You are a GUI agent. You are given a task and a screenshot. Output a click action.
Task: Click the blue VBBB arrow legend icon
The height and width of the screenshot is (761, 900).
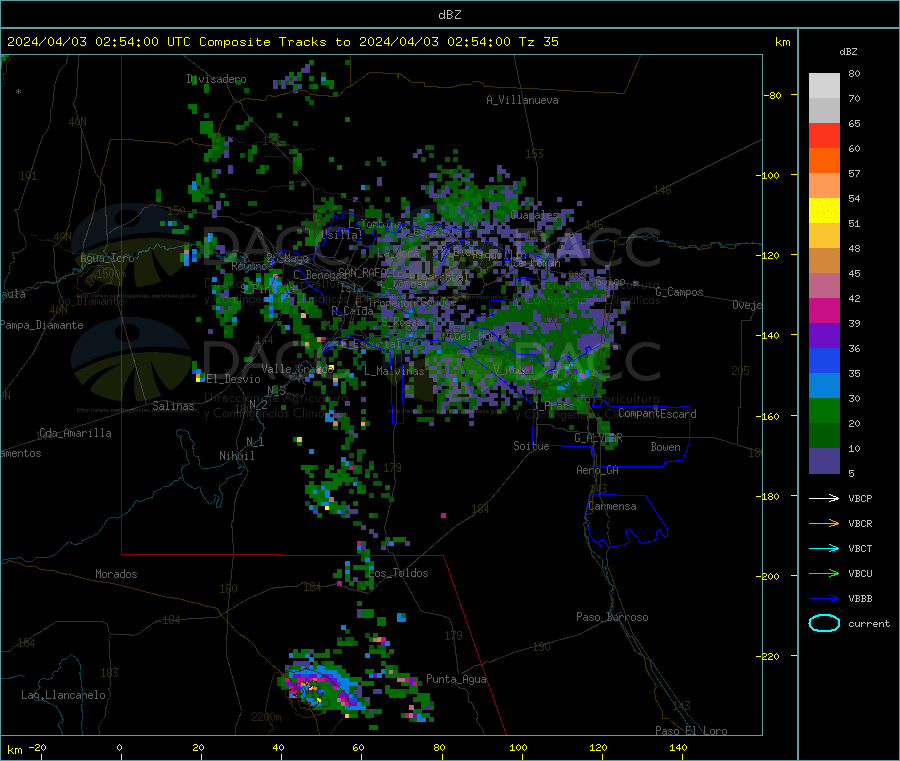[824, 599]
